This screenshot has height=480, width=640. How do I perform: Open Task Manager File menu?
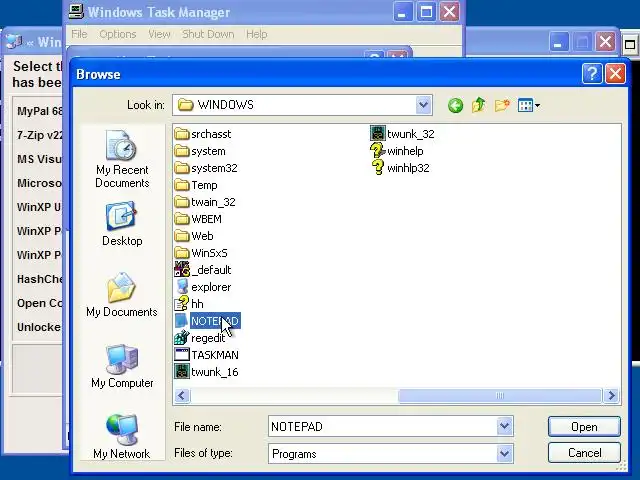(79, 34)
